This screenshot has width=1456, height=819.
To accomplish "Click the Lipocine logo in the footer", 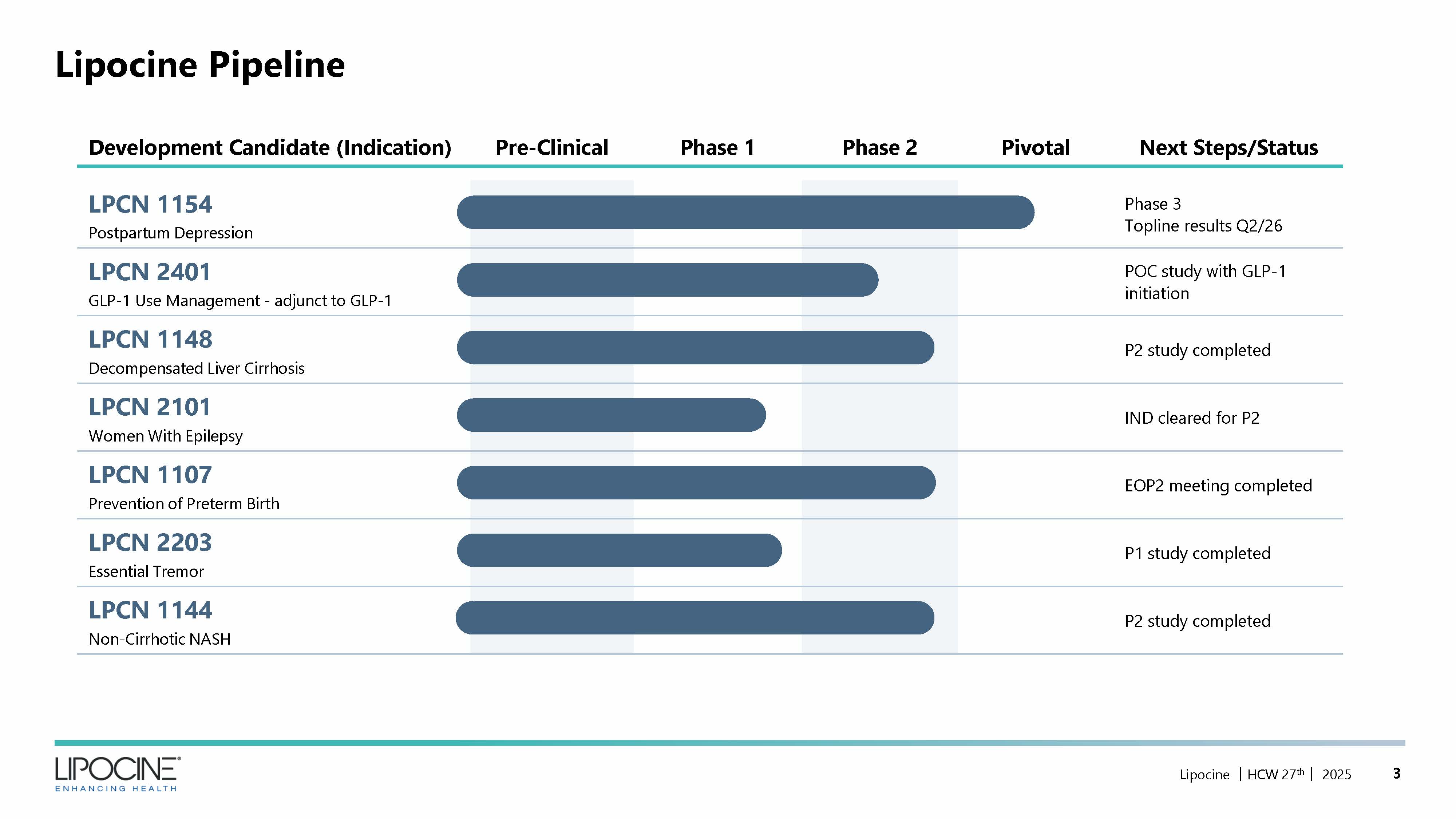I will (x=118, y=773).
